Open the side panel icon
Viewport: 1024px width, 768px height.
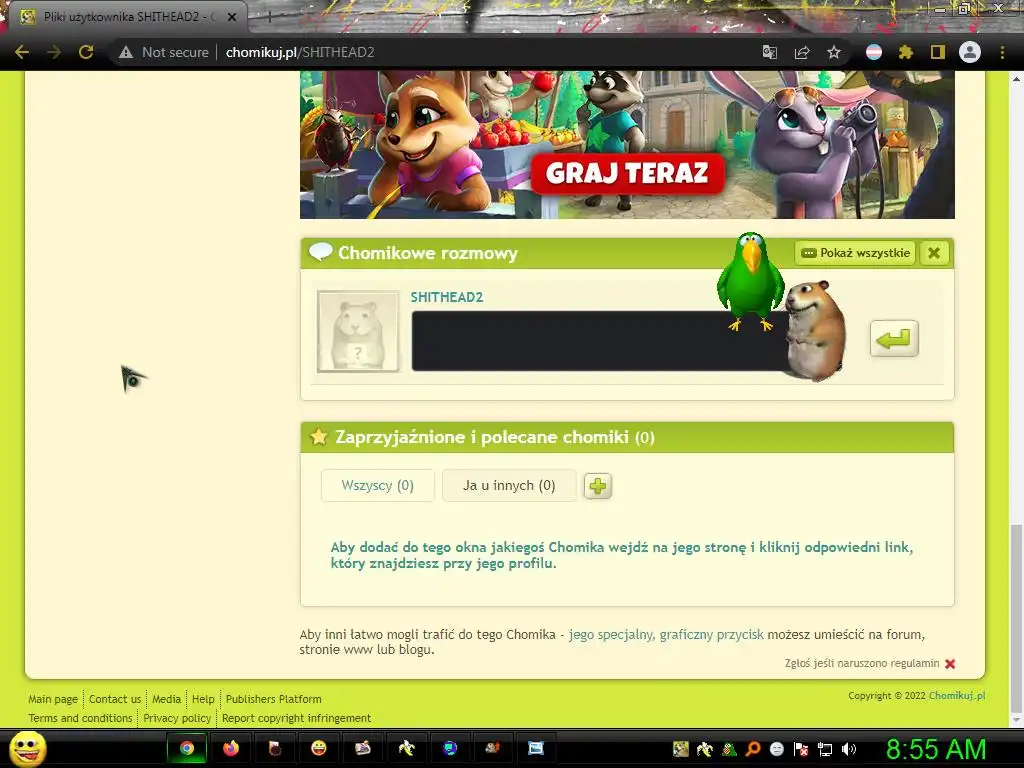click(938, 52)
